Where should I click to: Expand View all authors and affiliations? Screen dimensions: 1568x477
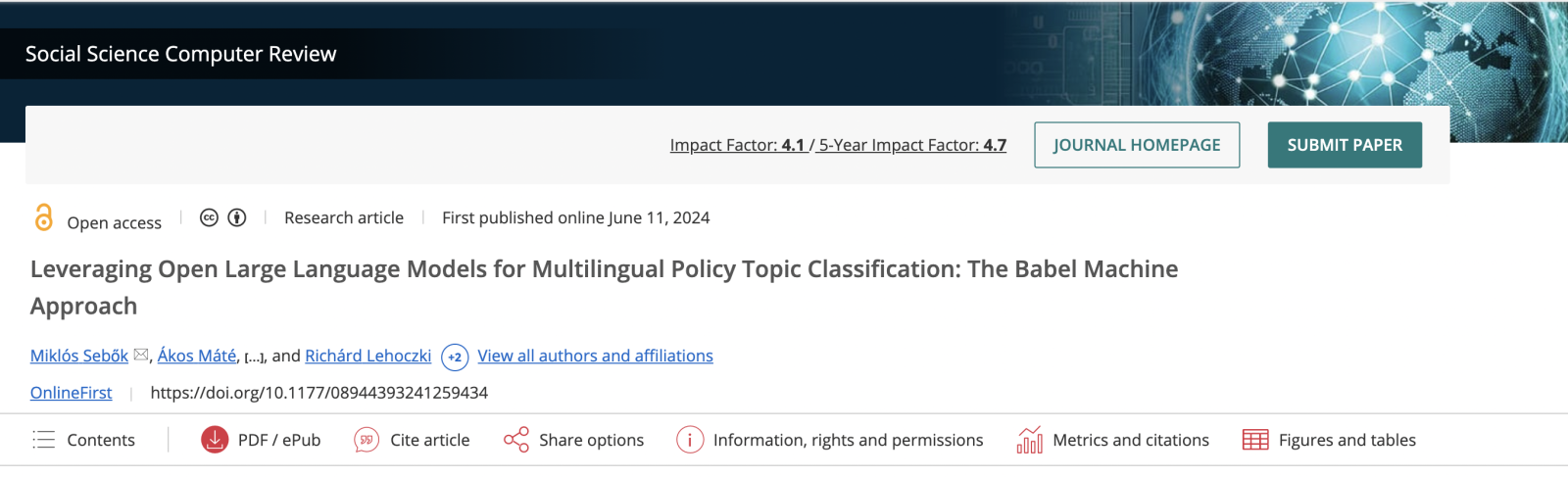tap(595, 356)
